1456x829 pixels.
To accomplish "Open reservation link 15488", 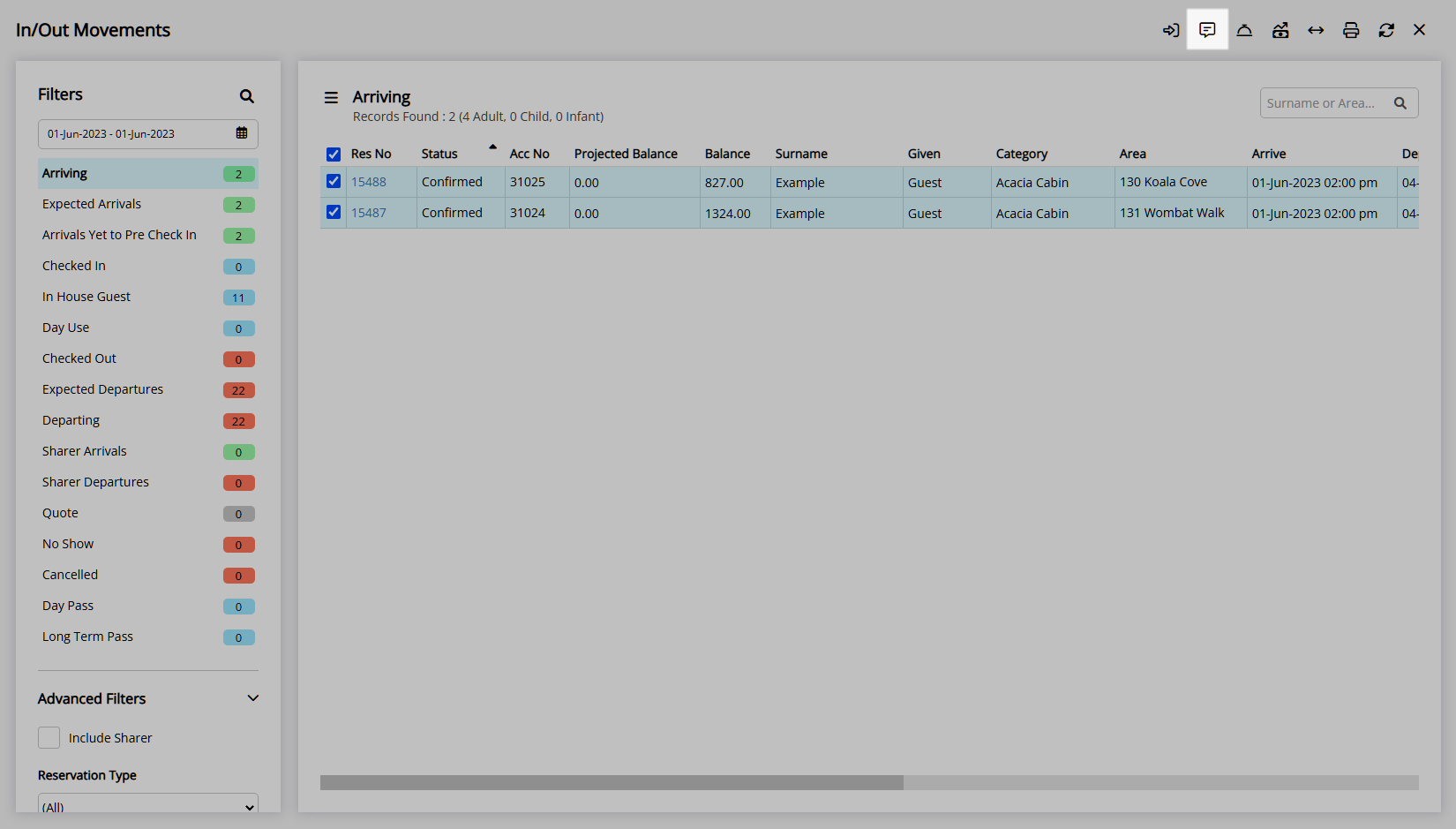I will (x=369, y=182).
